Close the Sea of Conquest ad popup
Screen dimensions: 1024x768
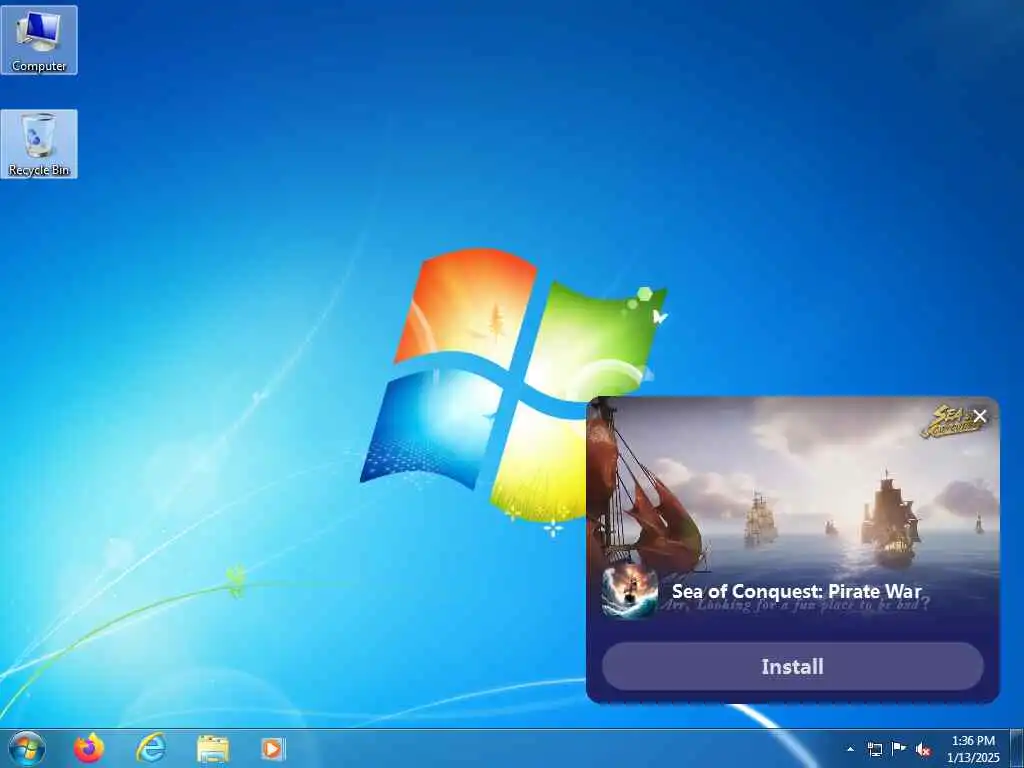(x=980, y=416)
